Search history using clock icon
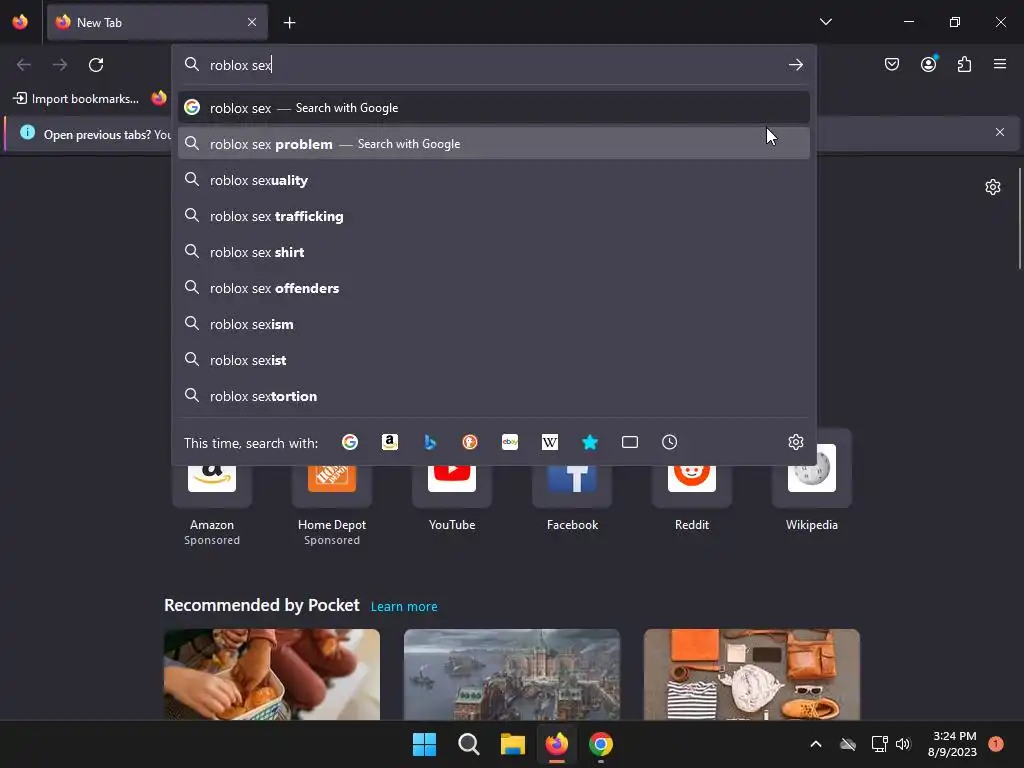This screenshot has width=1024, height=768. [x=669, y=443]
